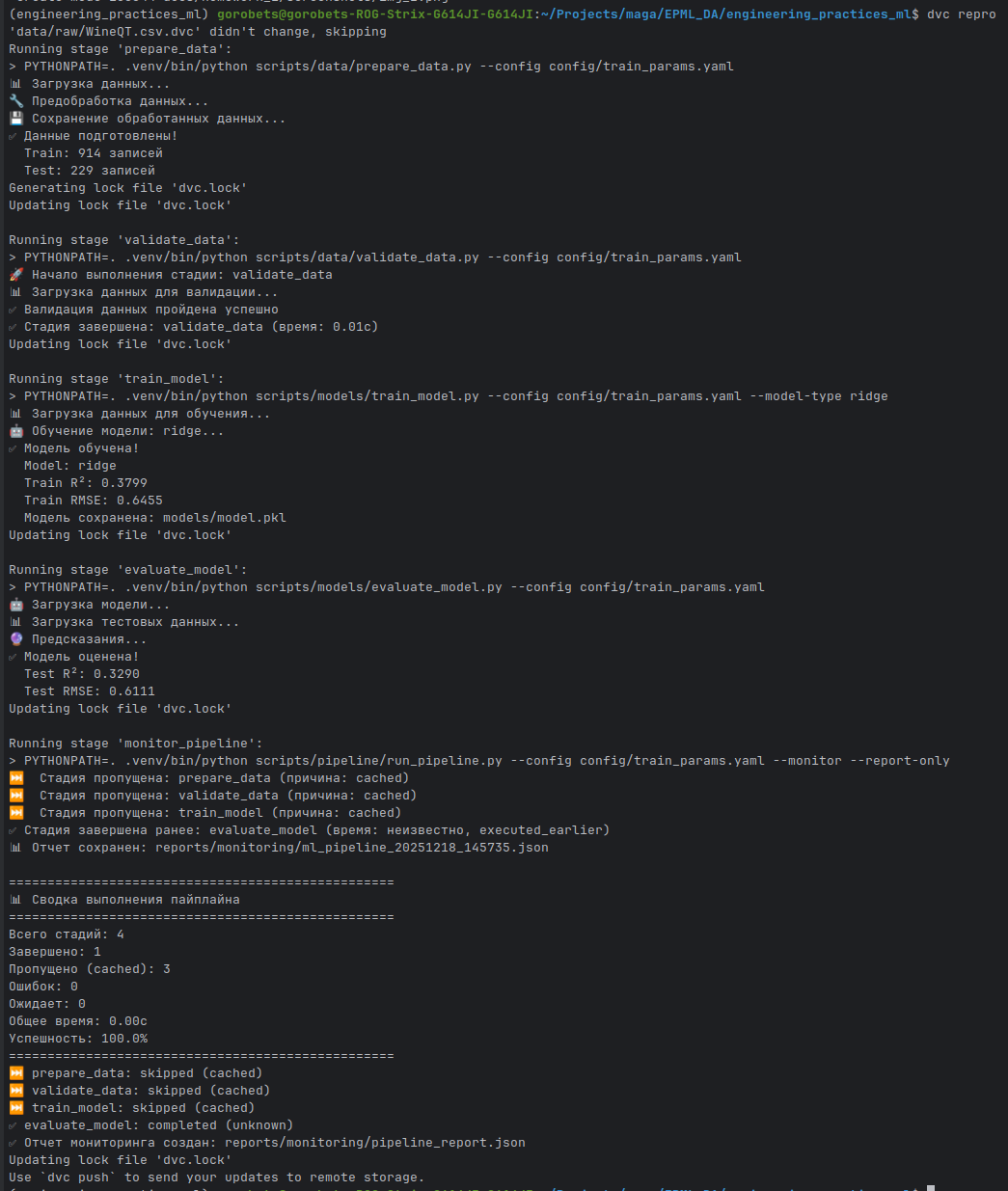Click the floppy disk emoji before "Сохранение"
Image resolution: width=1008 pixels, height=1191 pixels.
(15, 119)
